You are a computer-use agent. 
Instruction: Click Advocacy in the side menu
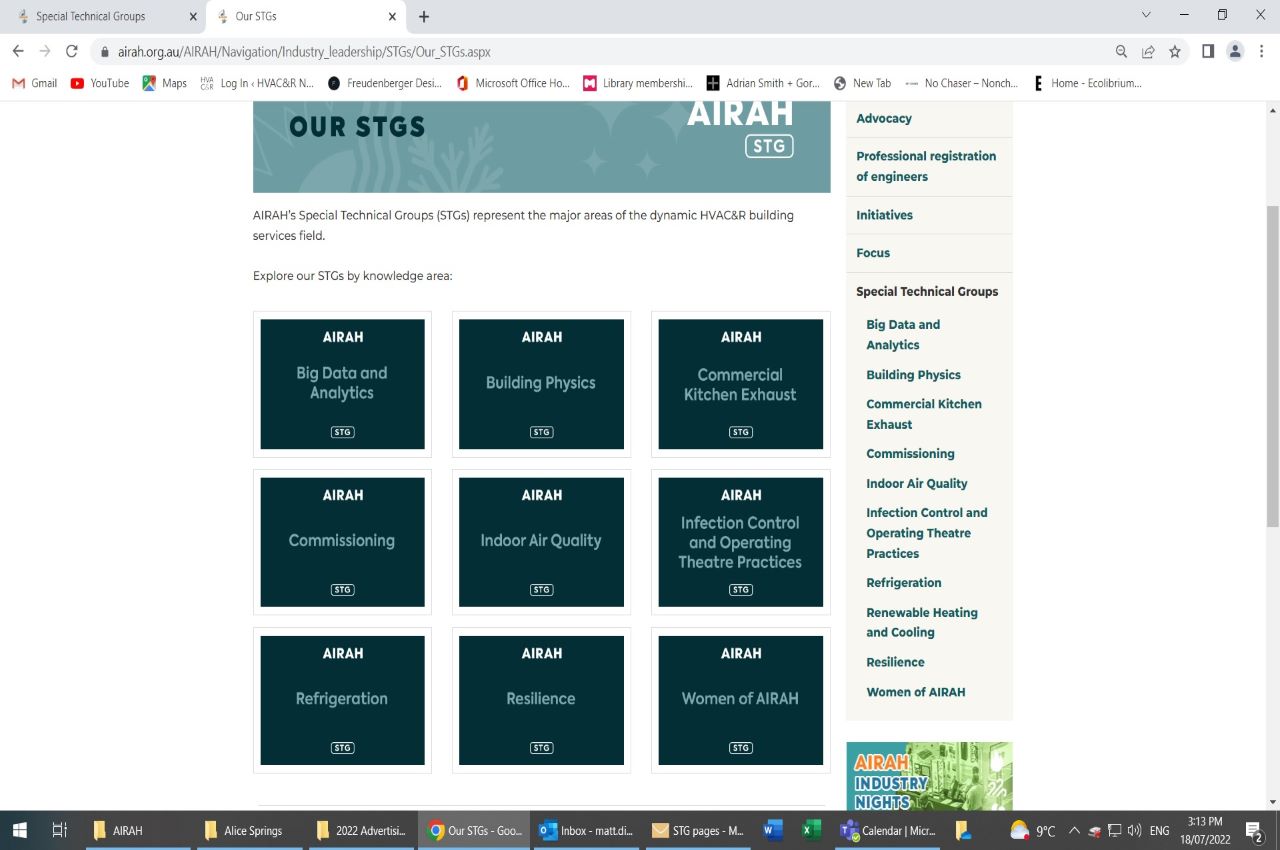[884, 118]
